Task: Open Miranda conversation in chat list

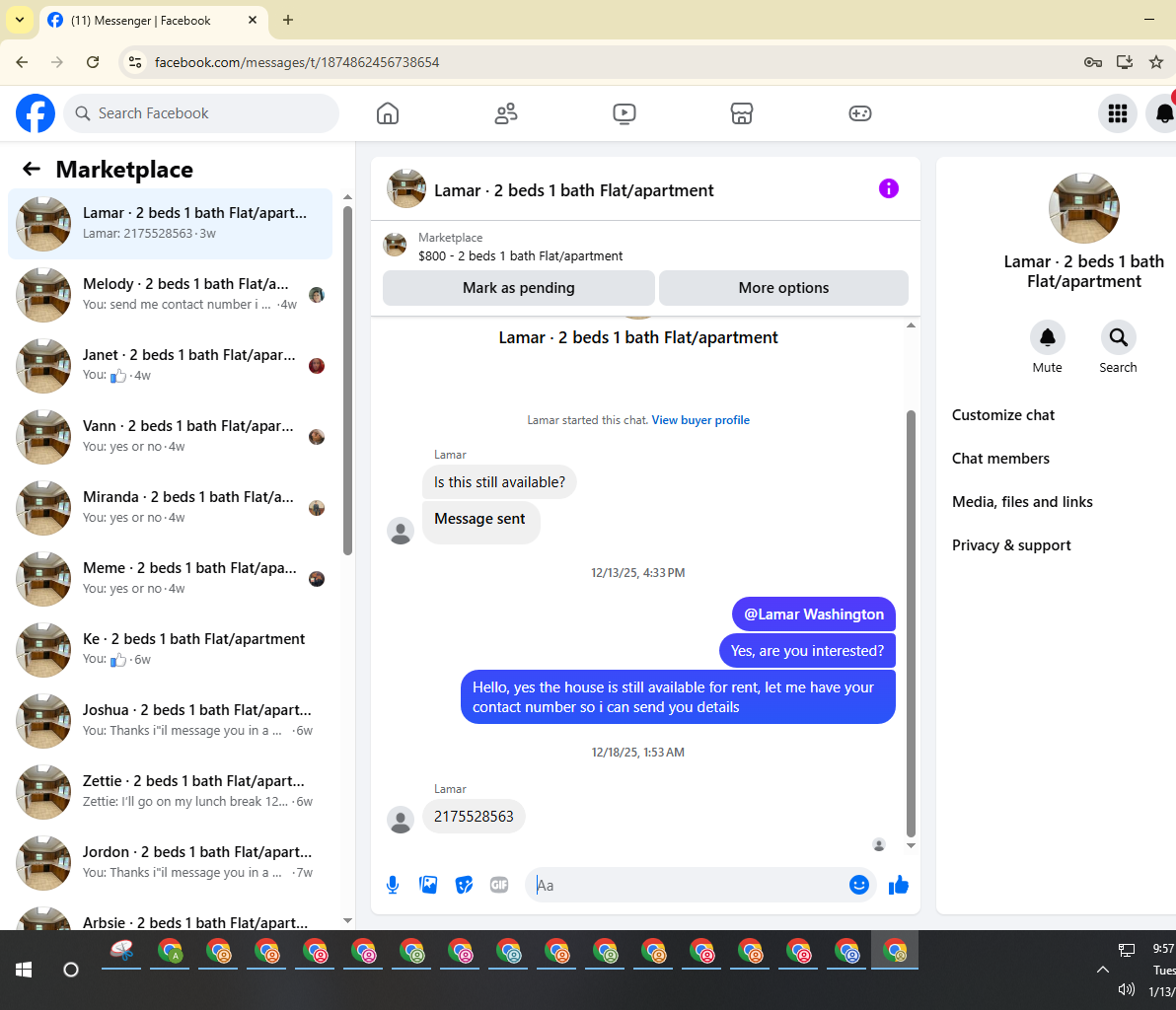Action: [x=171, y=508]
